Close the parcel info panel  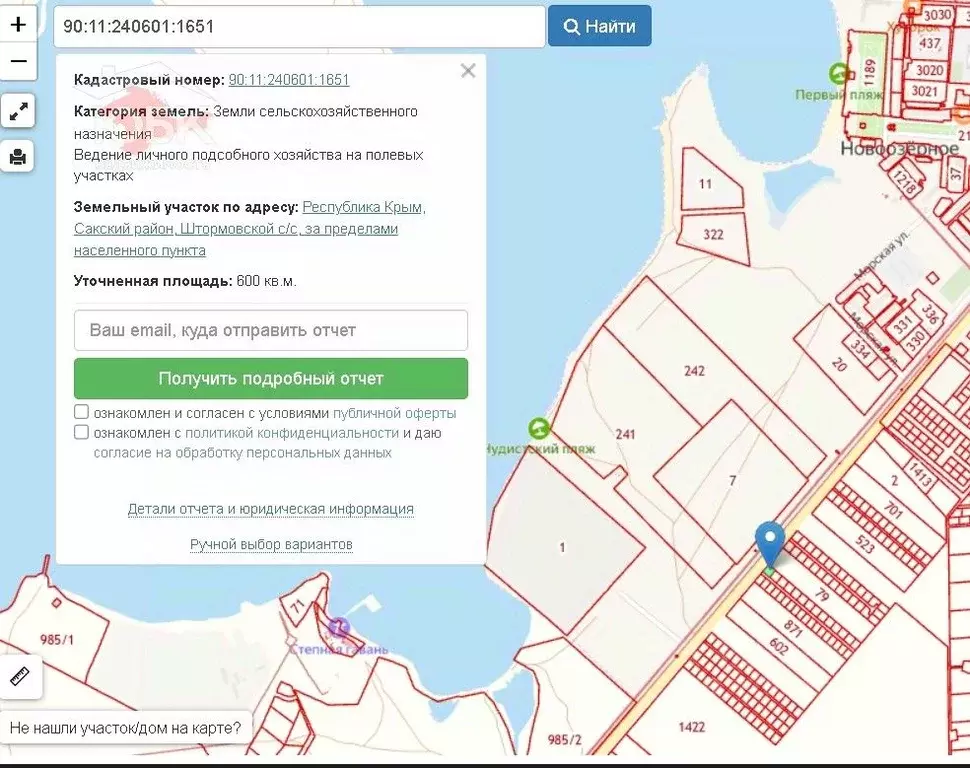pyautogui.click(x=468, y=71)
